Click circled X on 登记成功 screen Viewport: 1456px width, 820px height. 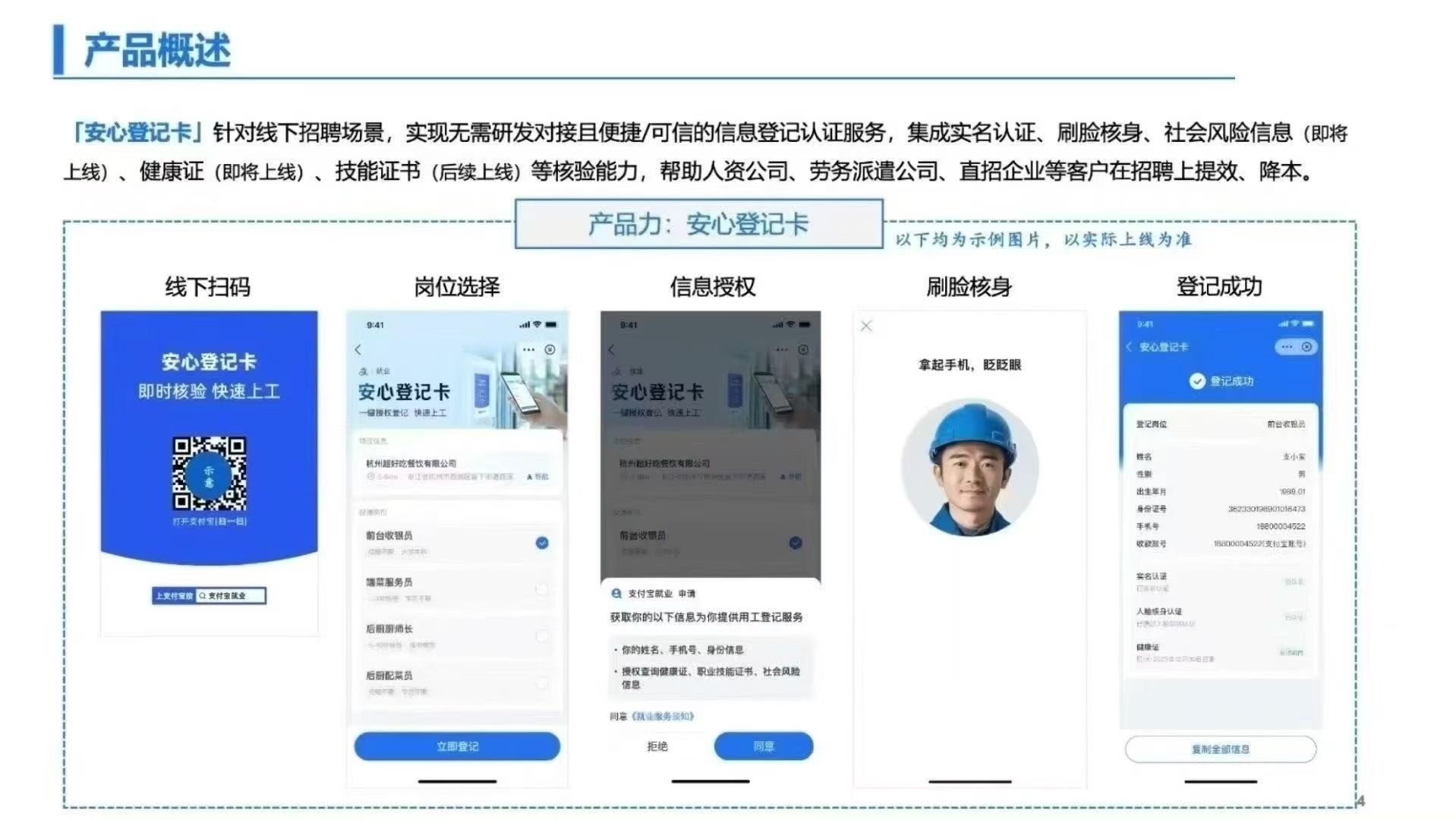point(1306,347)
